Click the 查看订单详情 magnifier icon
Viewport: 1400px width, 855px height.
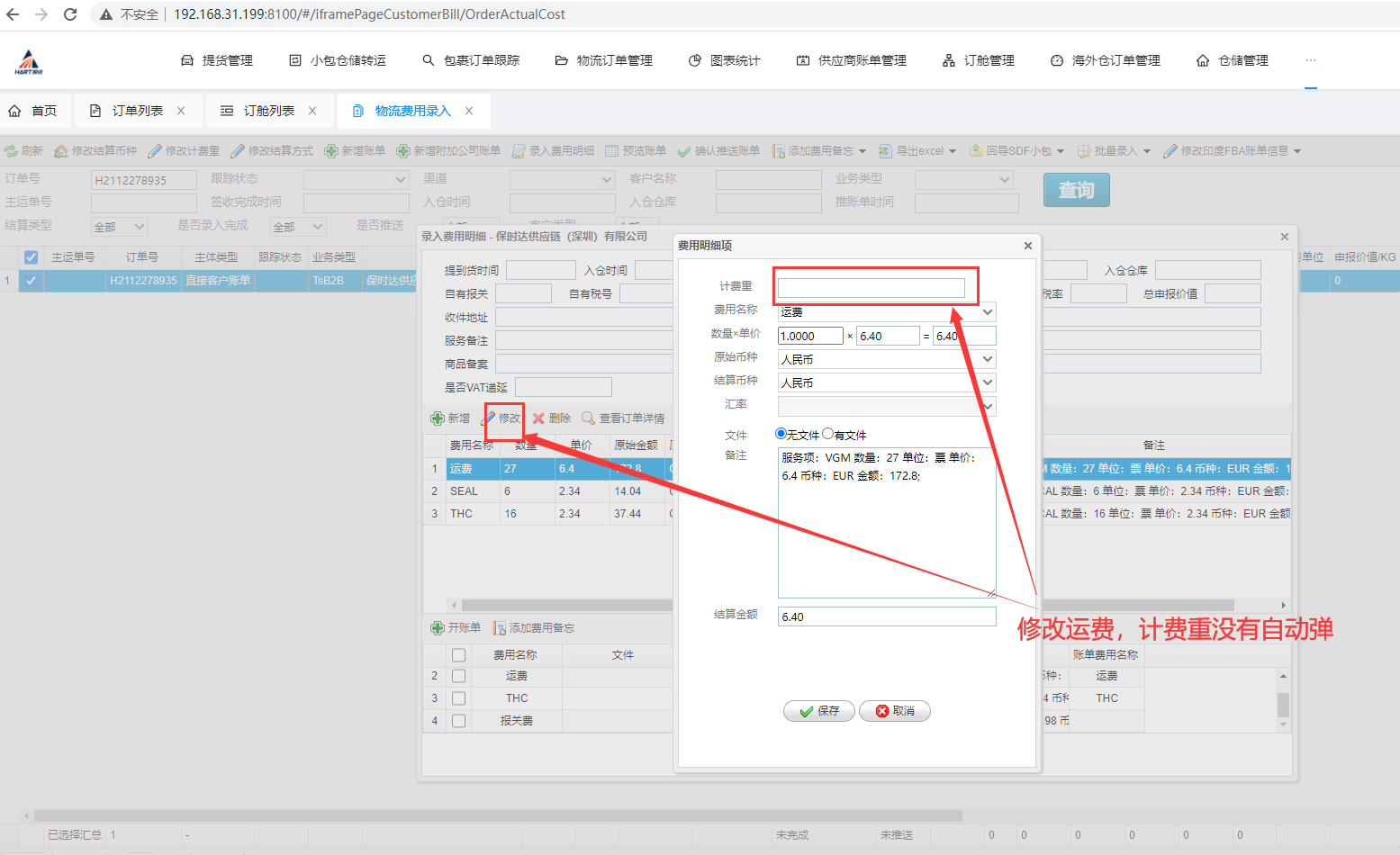tap(588, 418)
